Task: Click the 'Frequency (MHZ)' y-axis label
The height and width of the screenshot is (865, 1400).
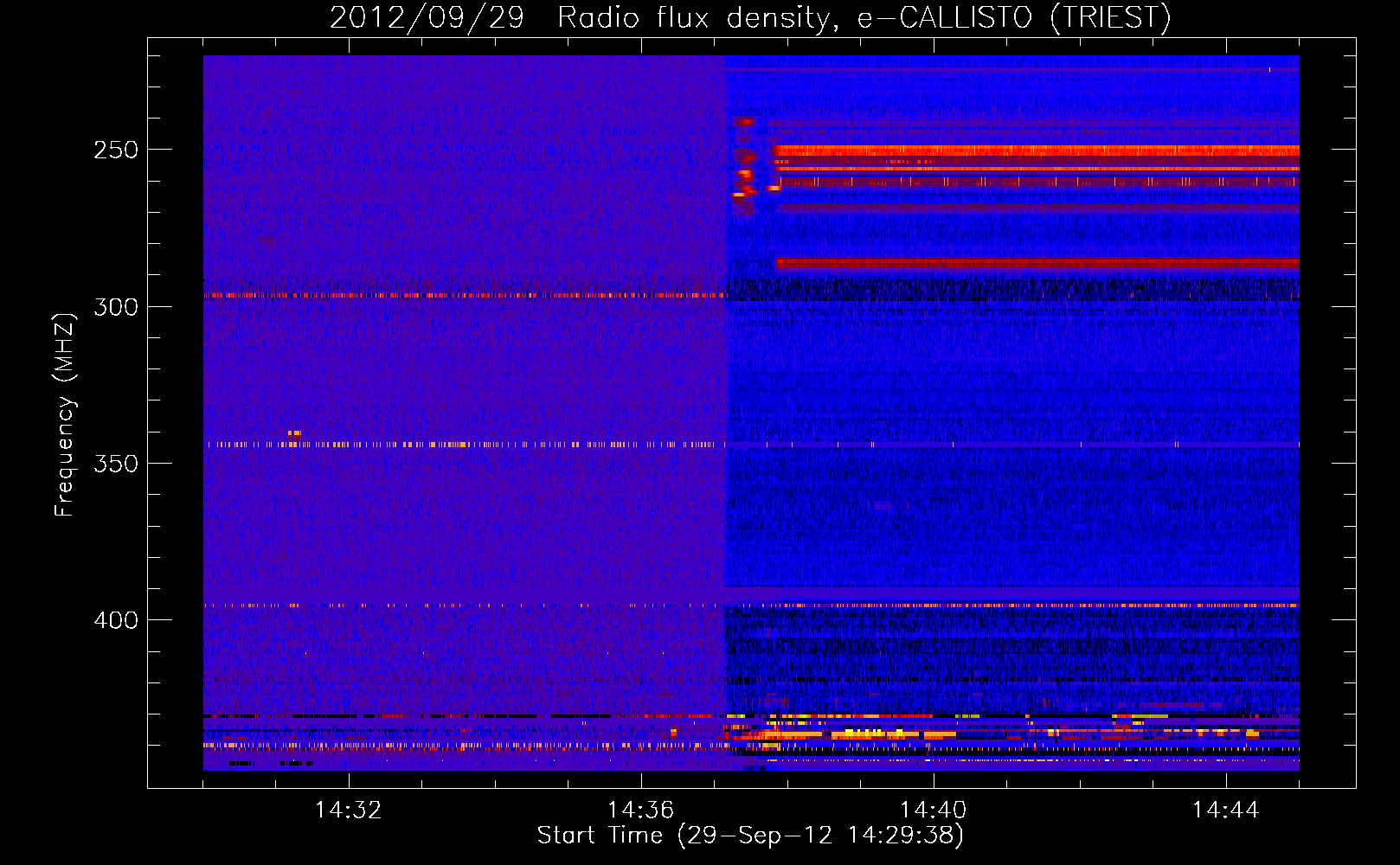Action: [x=65, y=415]
